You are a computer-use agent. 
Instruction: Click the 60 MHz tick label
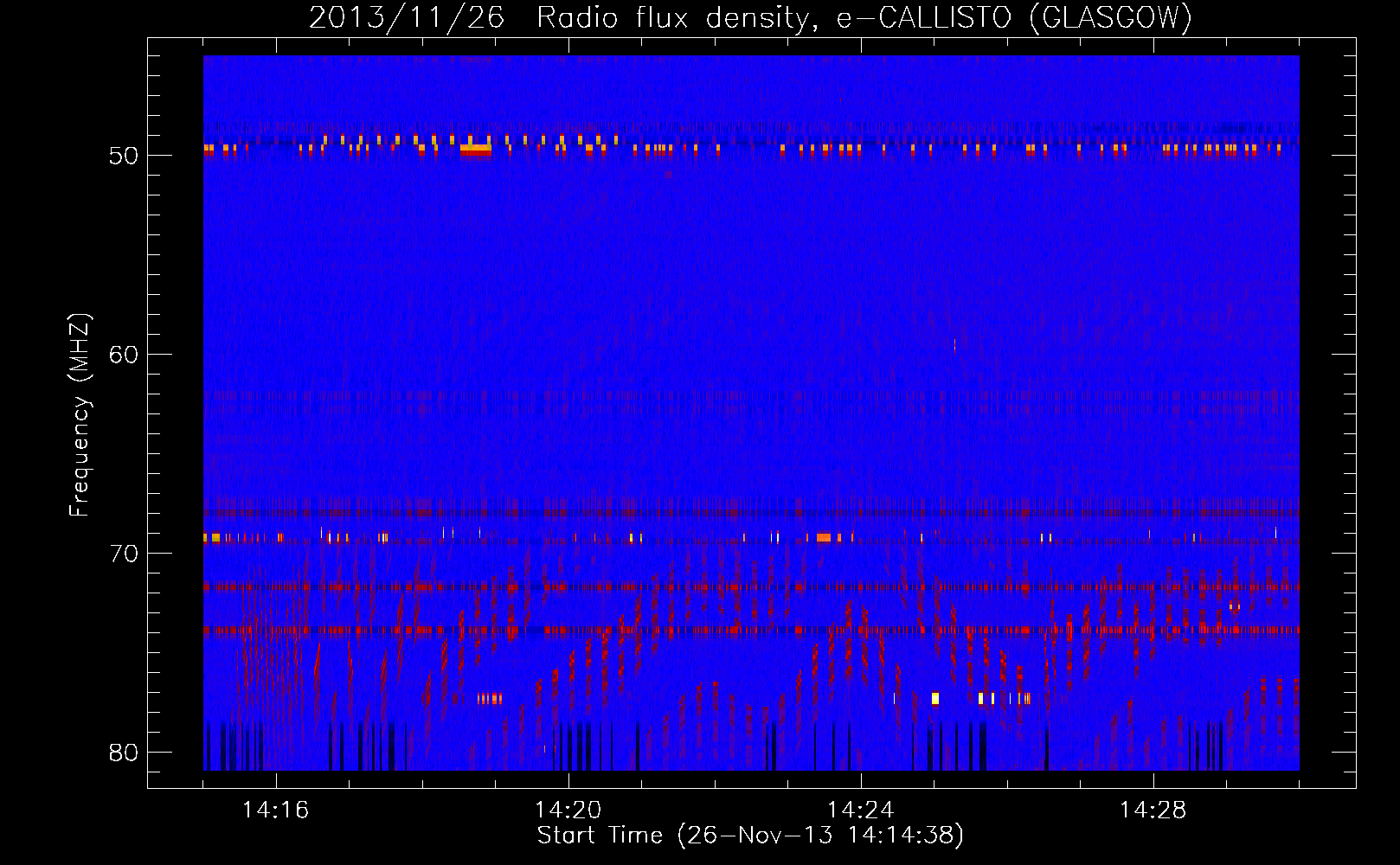pos(124,355)
